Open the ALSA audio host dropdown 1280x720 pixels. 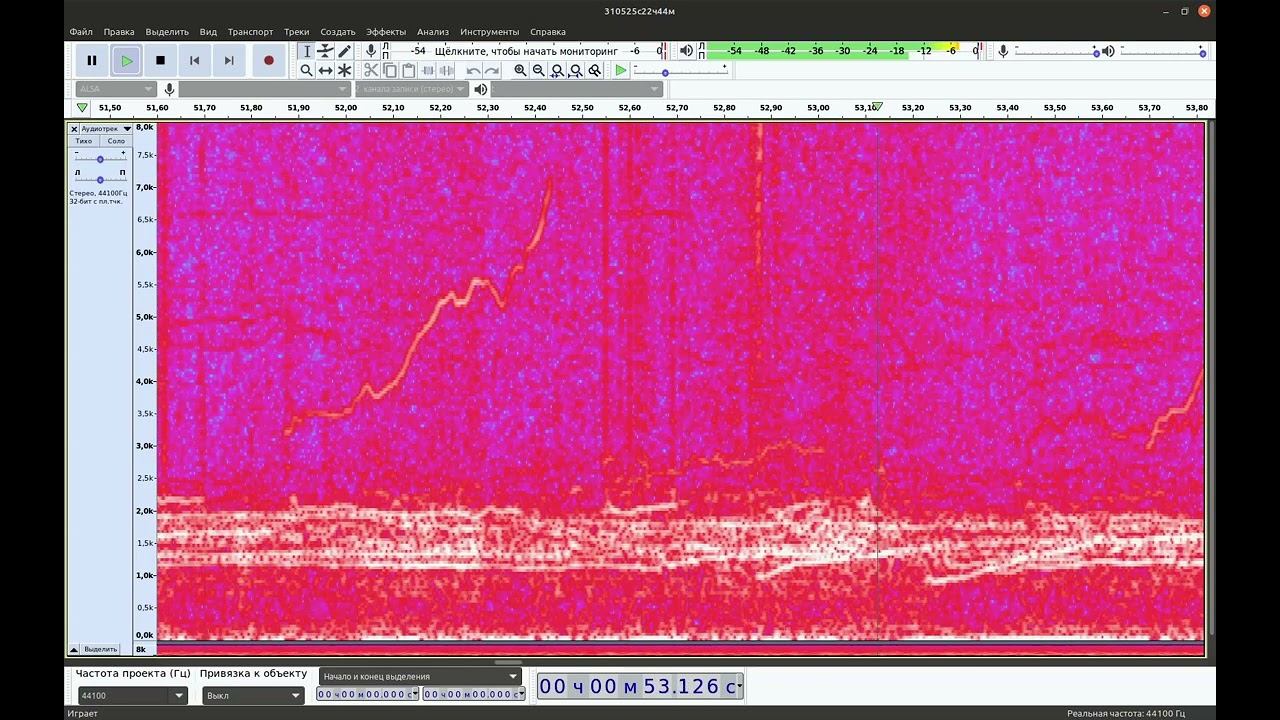118,89
